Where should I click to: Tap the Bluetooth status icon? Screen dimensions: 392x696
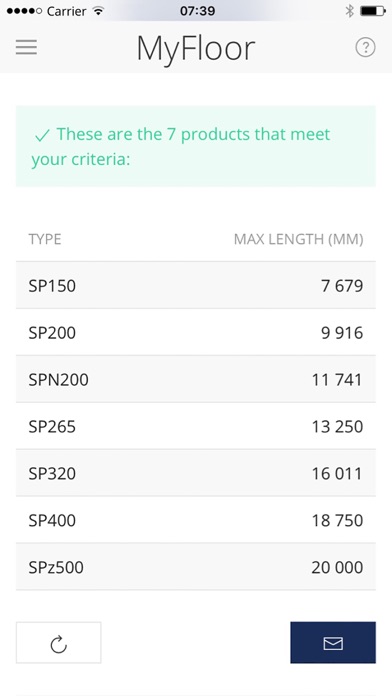349,11
